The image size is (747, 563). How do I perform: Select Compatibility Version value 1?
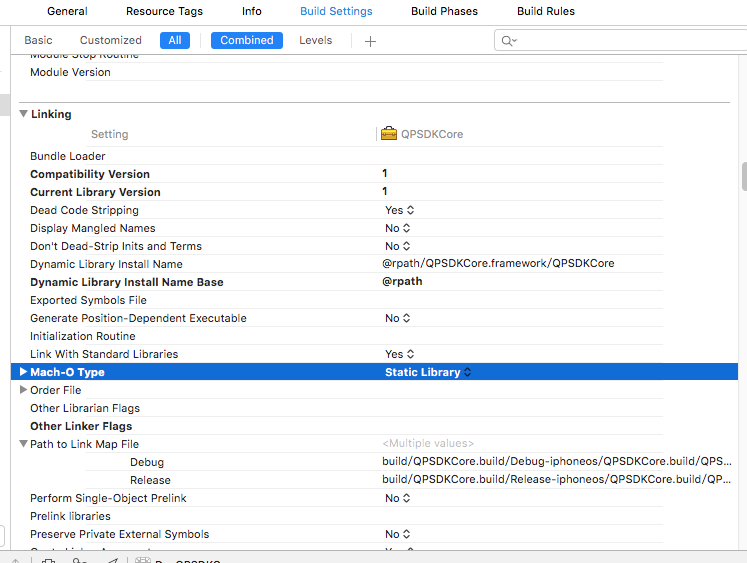point(384,173)
